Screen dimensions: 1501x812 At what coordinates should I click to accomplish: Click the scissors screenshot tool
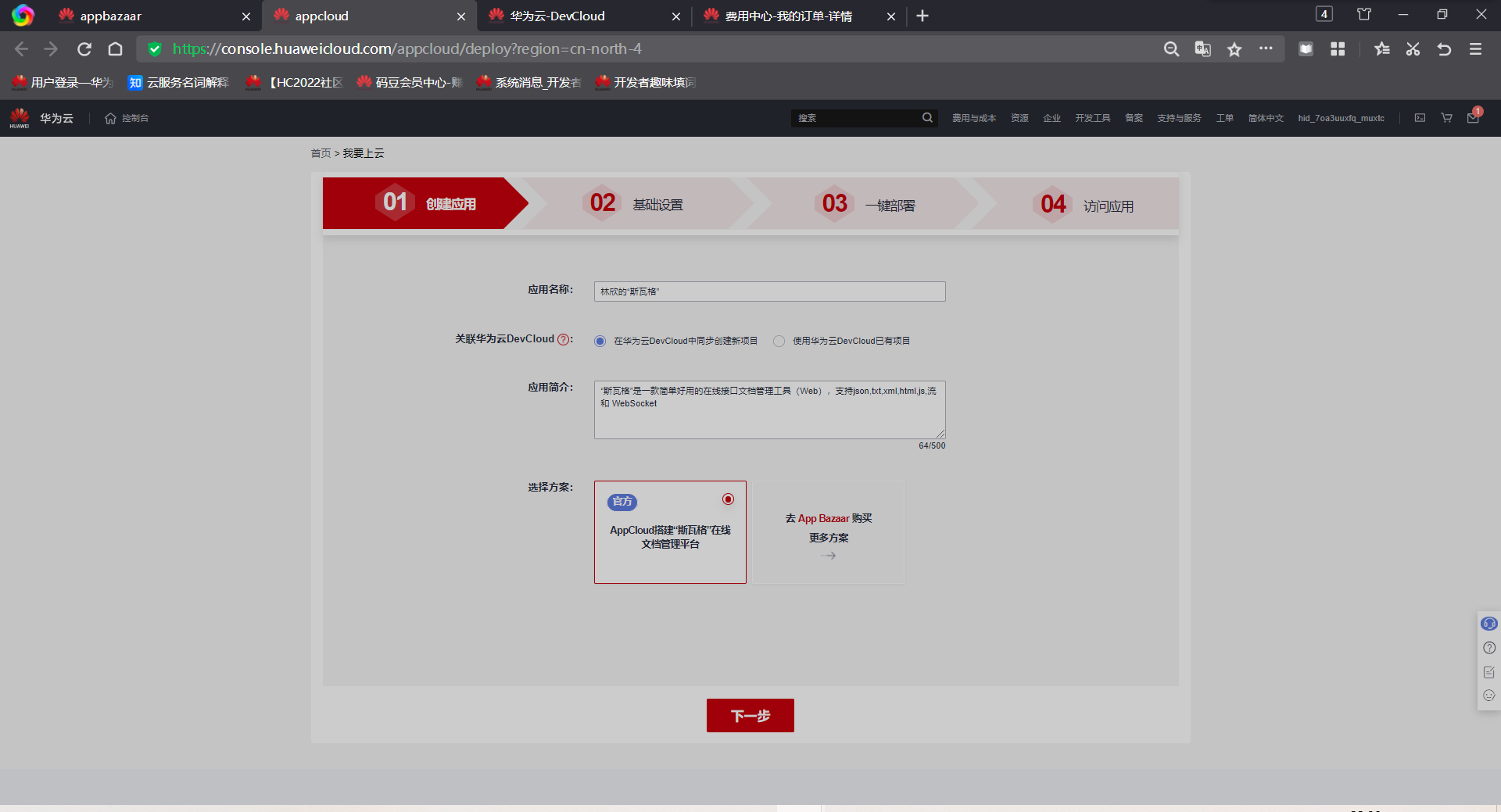[1413, 49]
